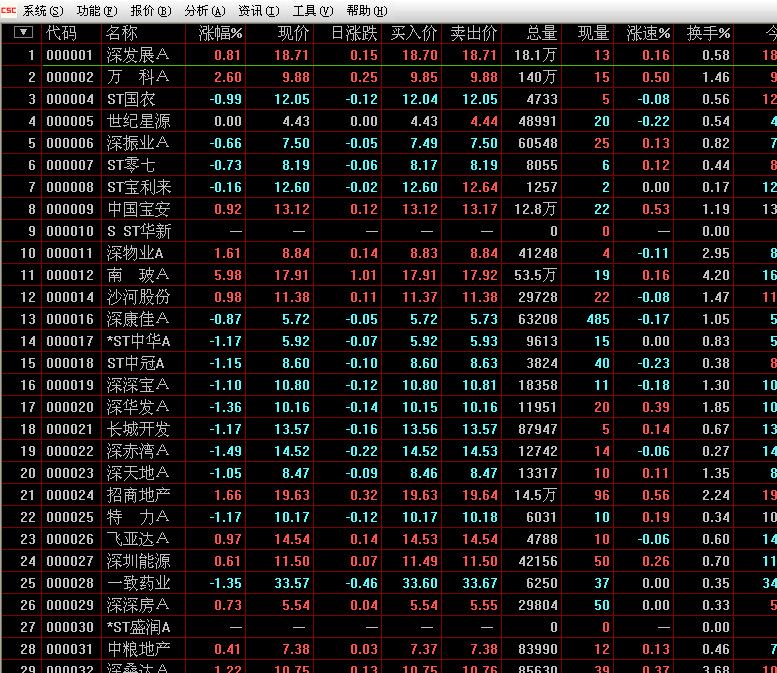Viewport: 777px width, 673px height.
Task: Open the 分析 menu
Action: pos(204,11)
